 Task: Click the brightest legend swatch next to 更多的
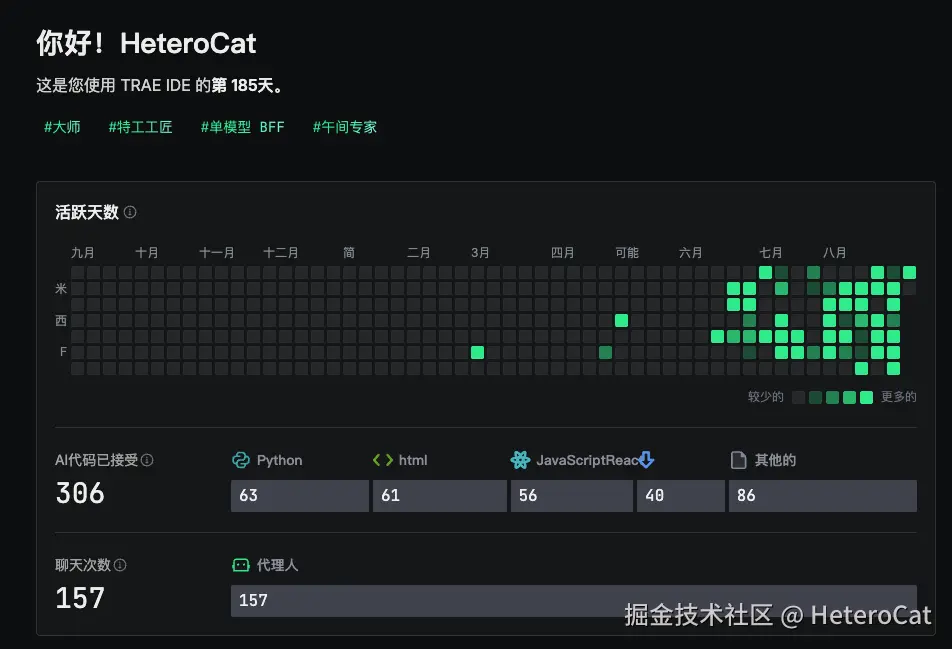pos(866,397)
